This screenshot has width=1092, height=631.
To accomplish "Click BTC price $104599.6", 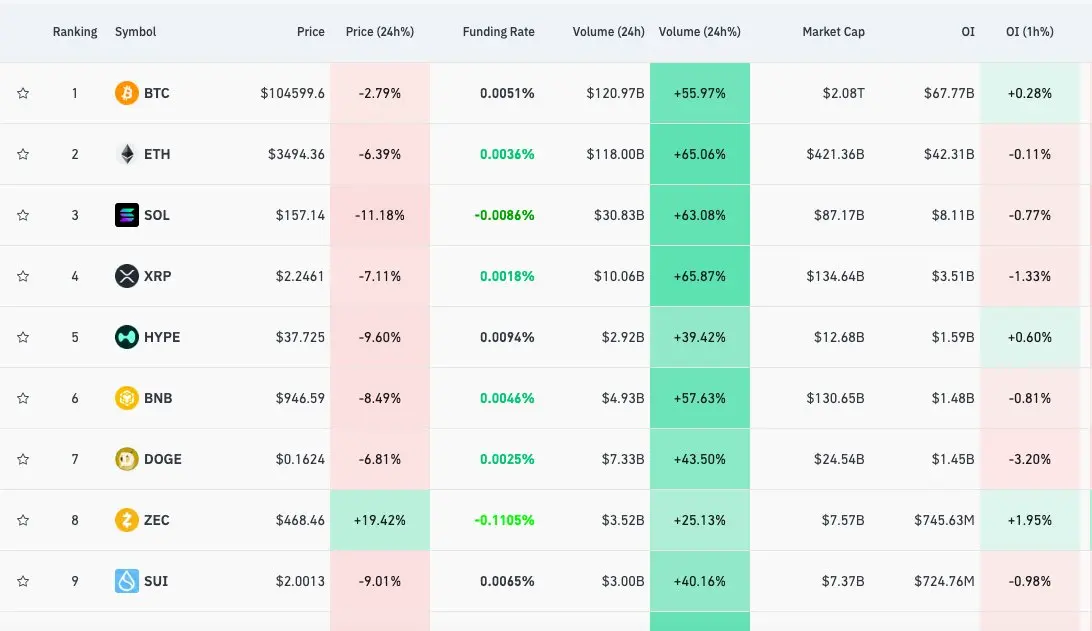I will coord(292,93).
